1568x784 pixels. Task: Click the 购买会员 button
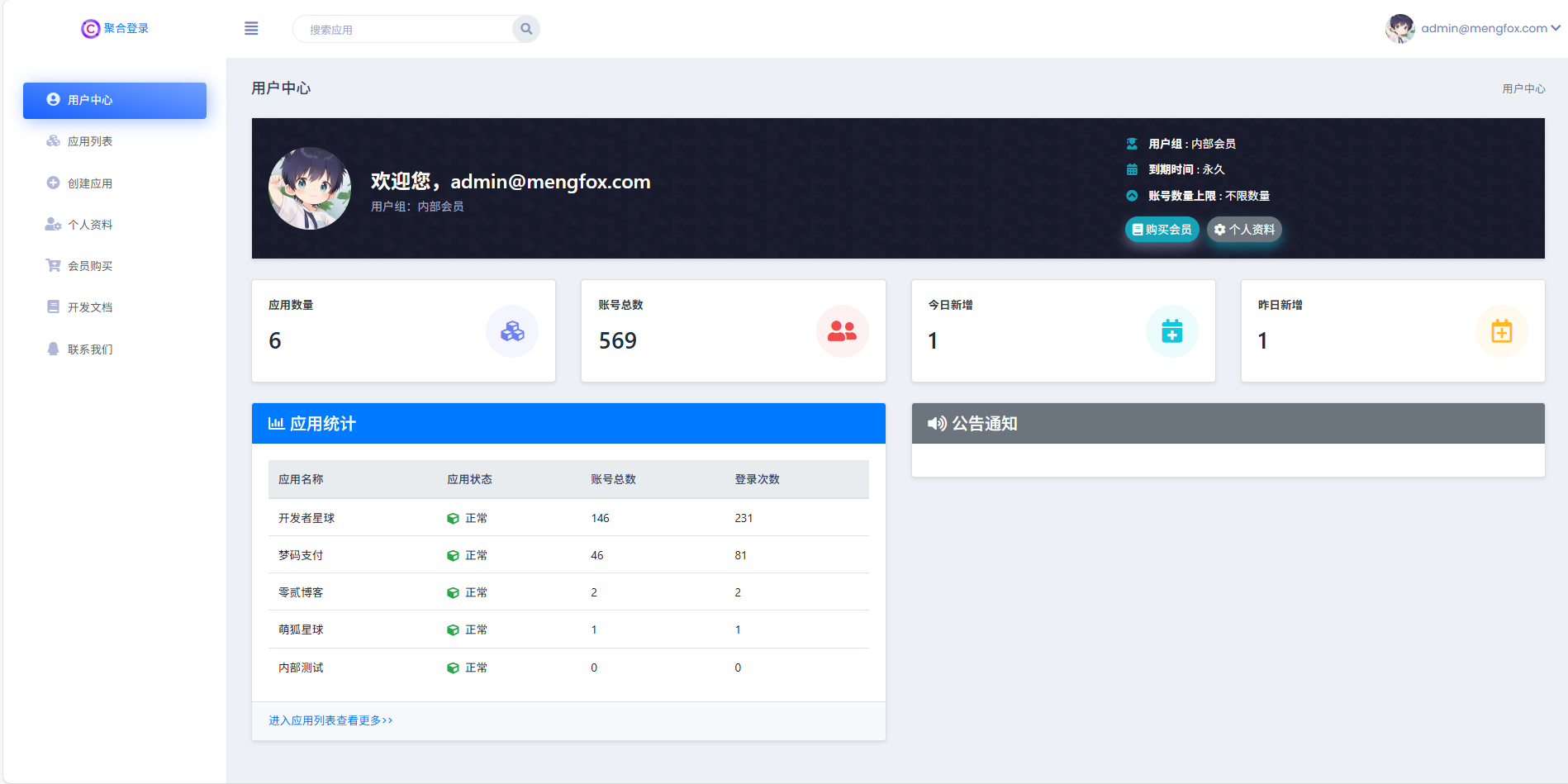1162,229
